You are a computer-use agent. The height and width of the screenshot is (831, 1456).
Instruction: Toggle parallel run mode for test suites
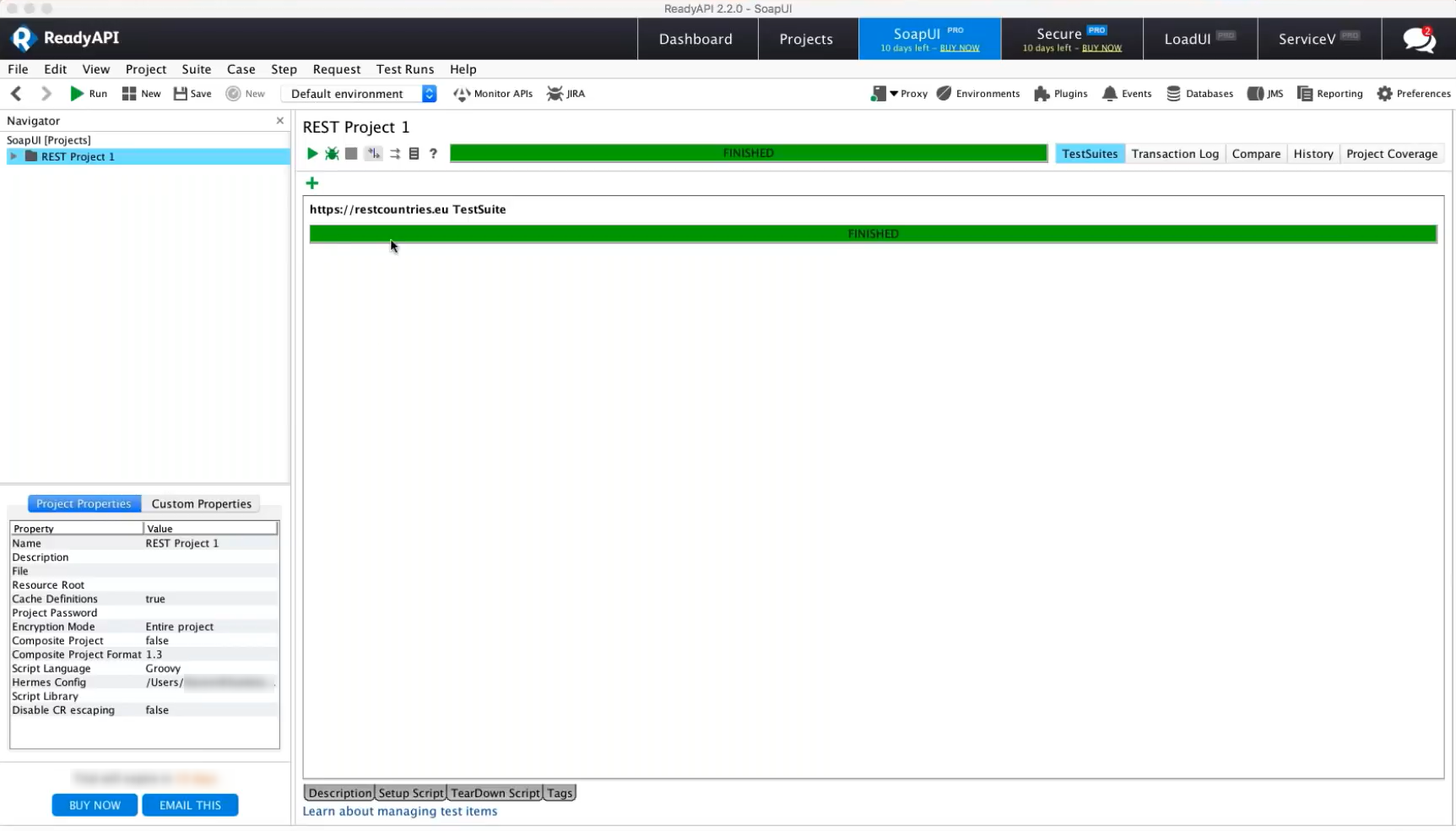pos(394,154)
